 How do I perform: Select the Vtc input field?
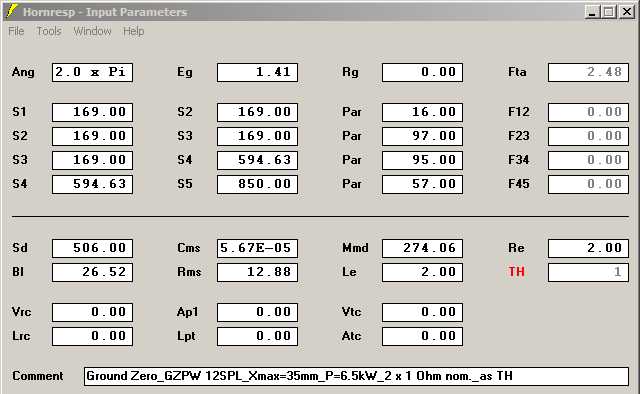[422, 312]
